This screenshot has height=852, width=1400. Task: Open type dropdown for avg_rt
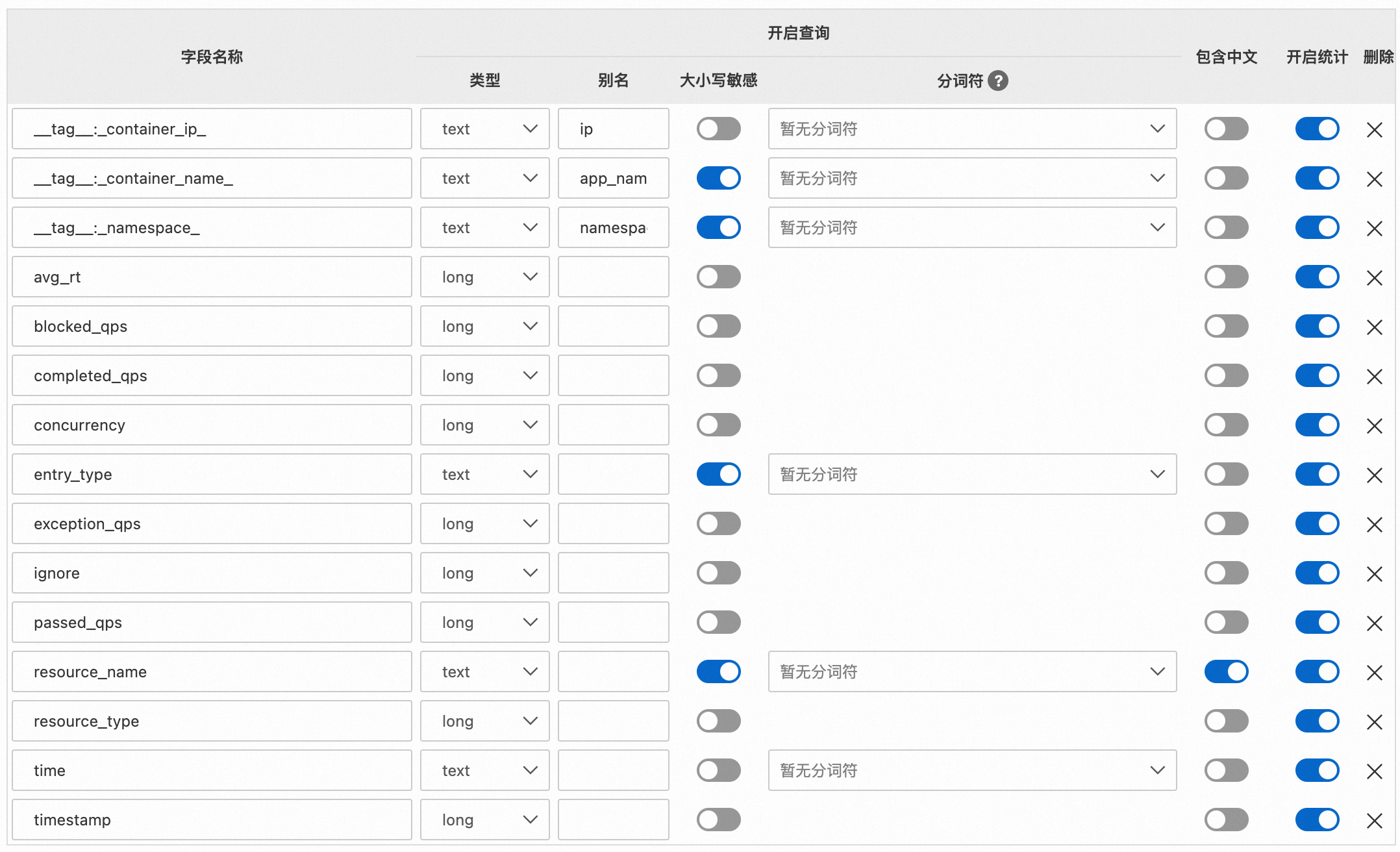pos(484,277)
